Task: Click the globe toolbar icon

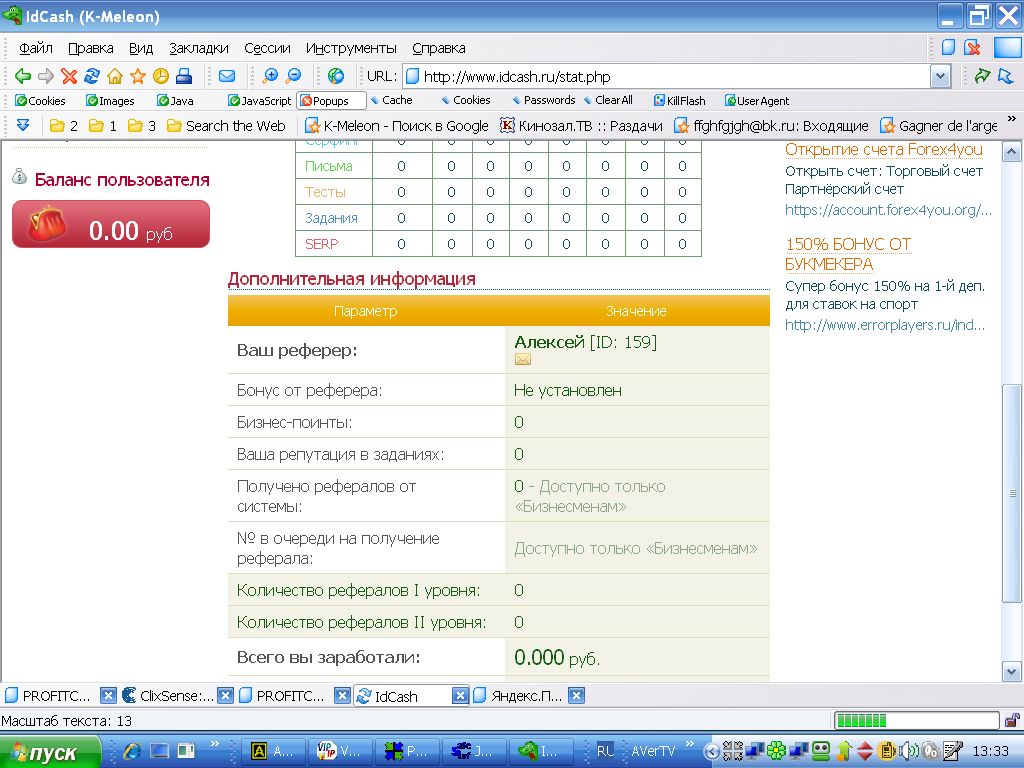Action: pos(336,76)
